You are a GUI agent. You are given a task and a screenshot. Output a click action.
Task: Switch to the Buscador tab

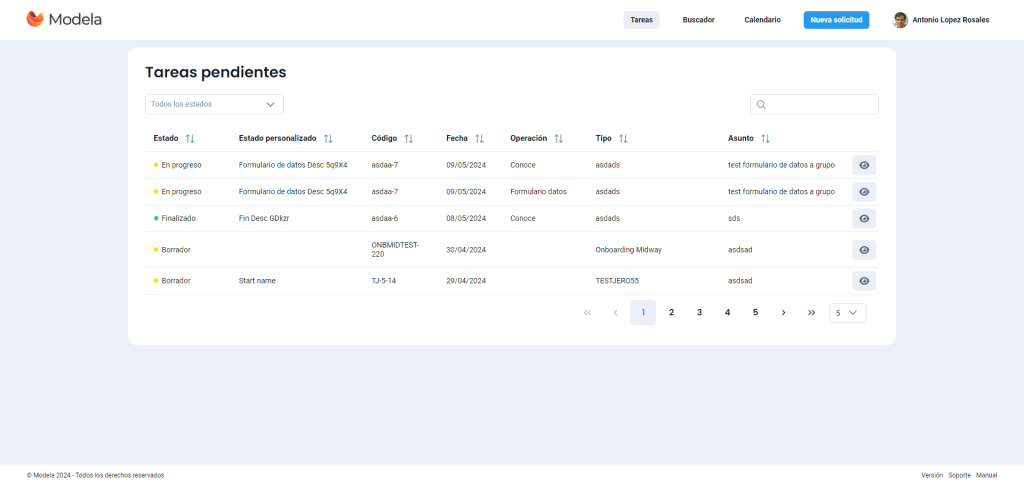(698, 20)
